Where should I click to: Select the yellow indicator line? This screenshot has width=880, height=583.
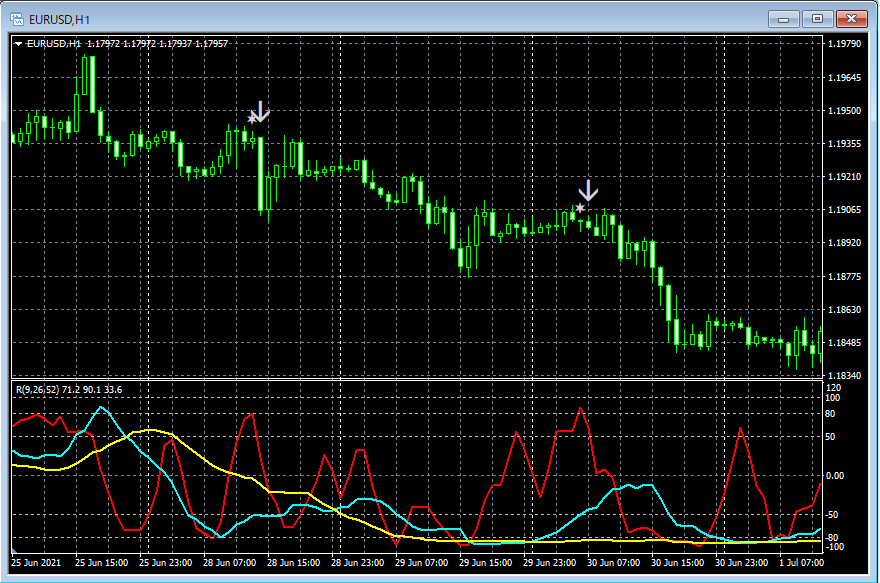(x=150, y=430)
